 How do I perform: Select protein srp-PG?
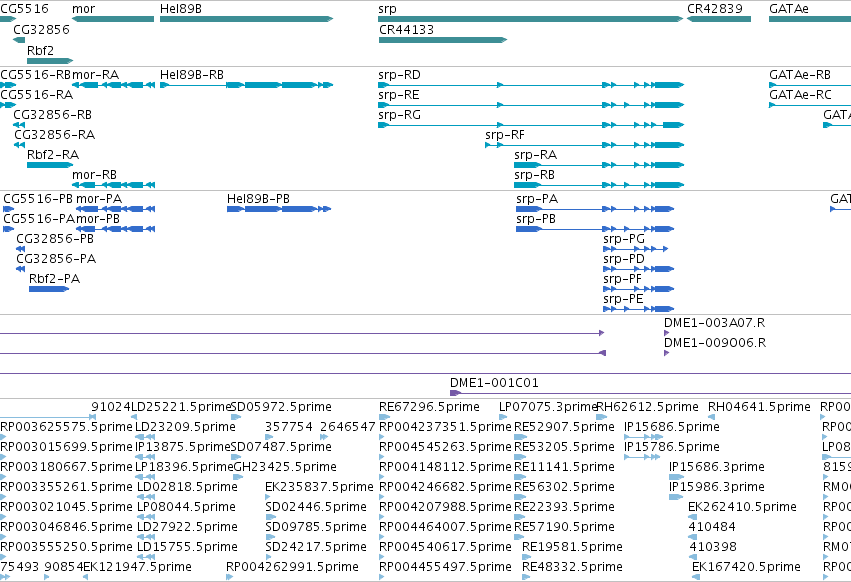636,249
